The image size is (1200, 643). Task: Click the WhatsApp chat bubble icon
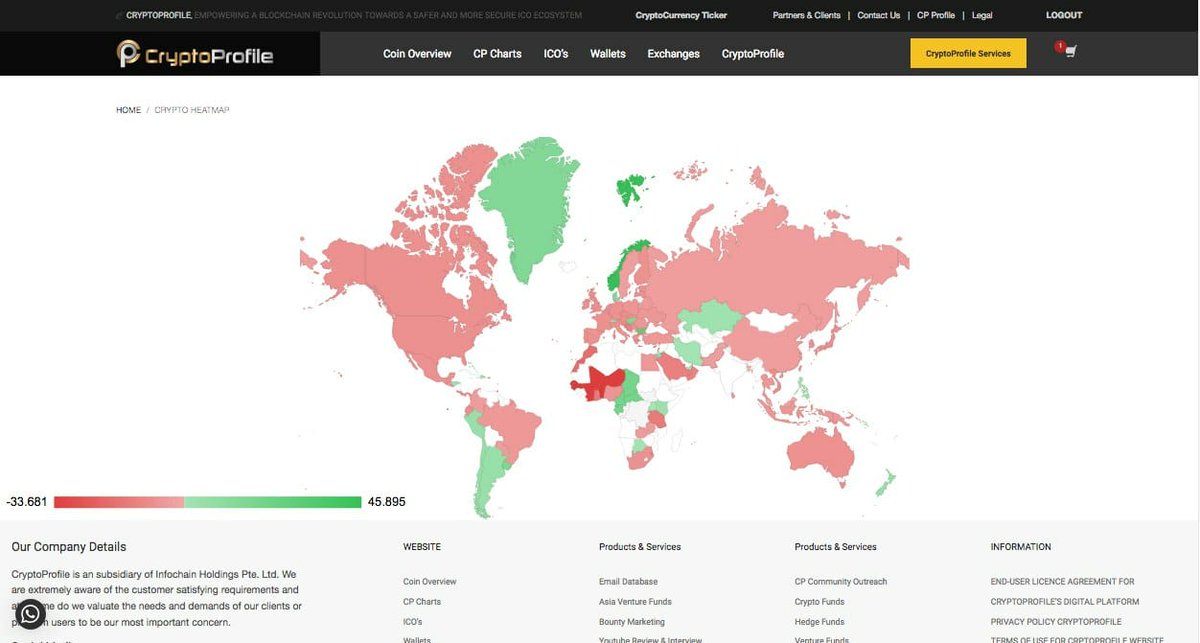click(x=31, y=614)
